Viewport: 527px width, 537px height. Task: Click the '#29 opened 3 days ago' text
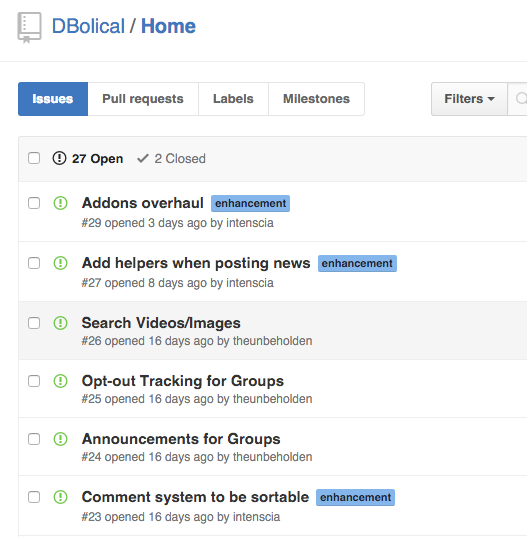(x=144, y=223)
